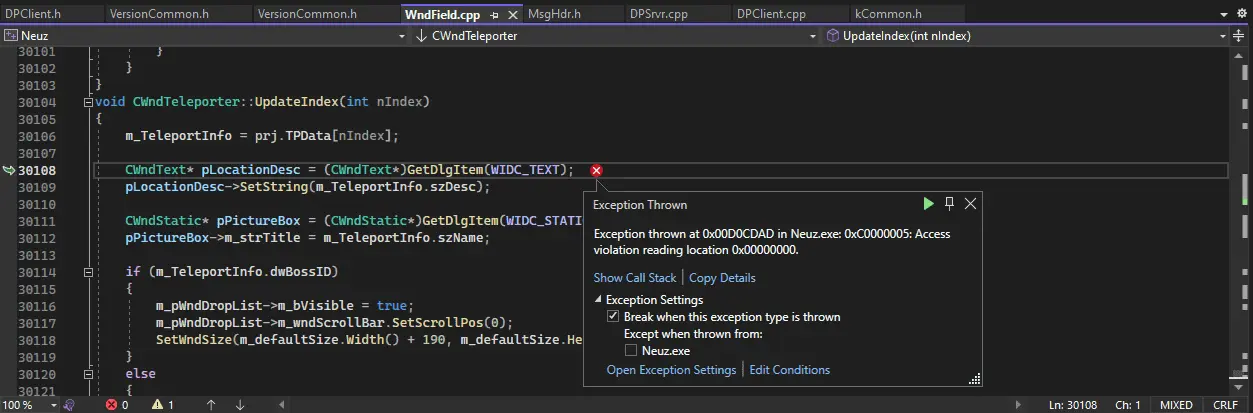Switch to the DPClient.cpp tab

tap(772, 14)
